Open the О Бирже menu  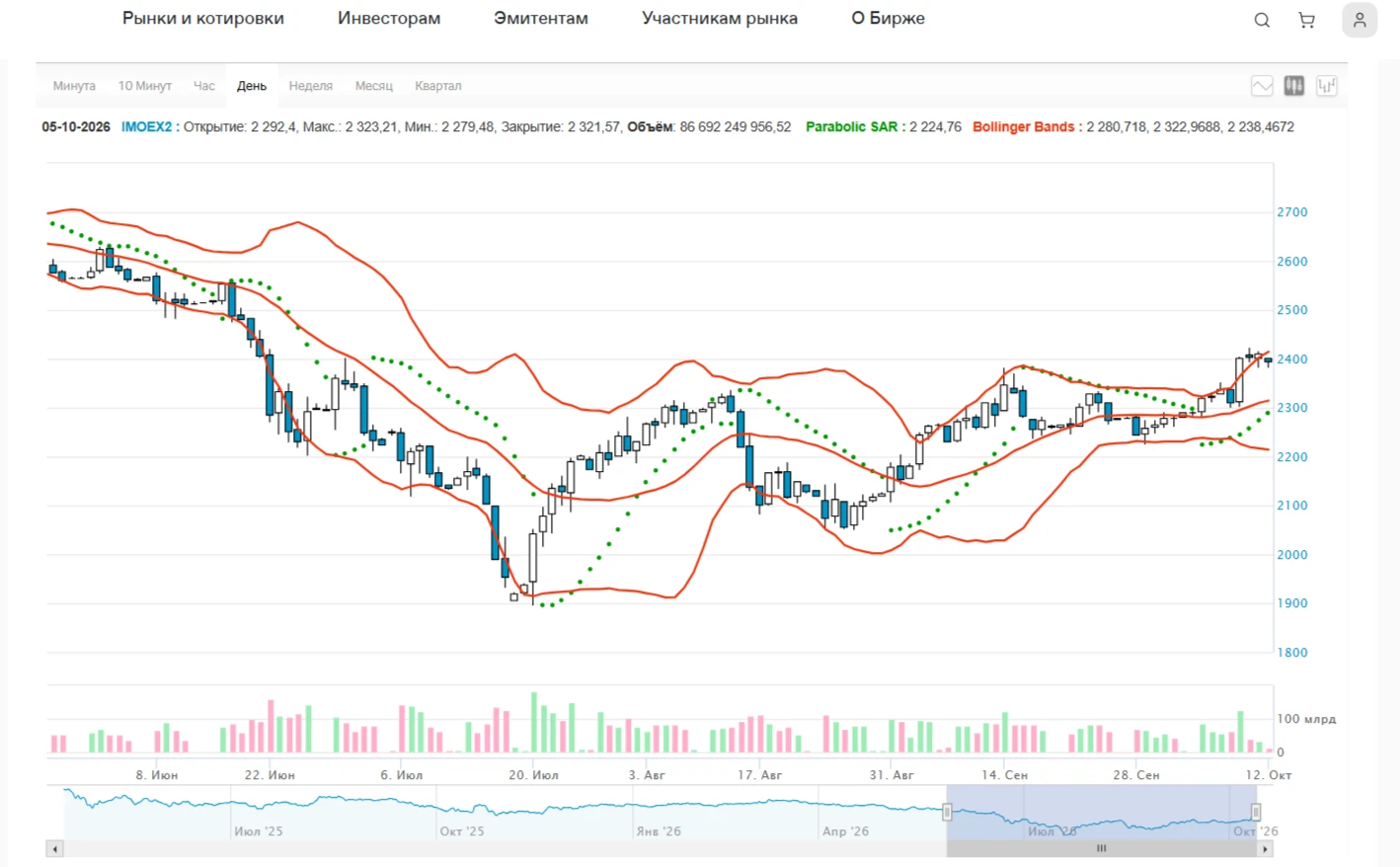[889, 18]
